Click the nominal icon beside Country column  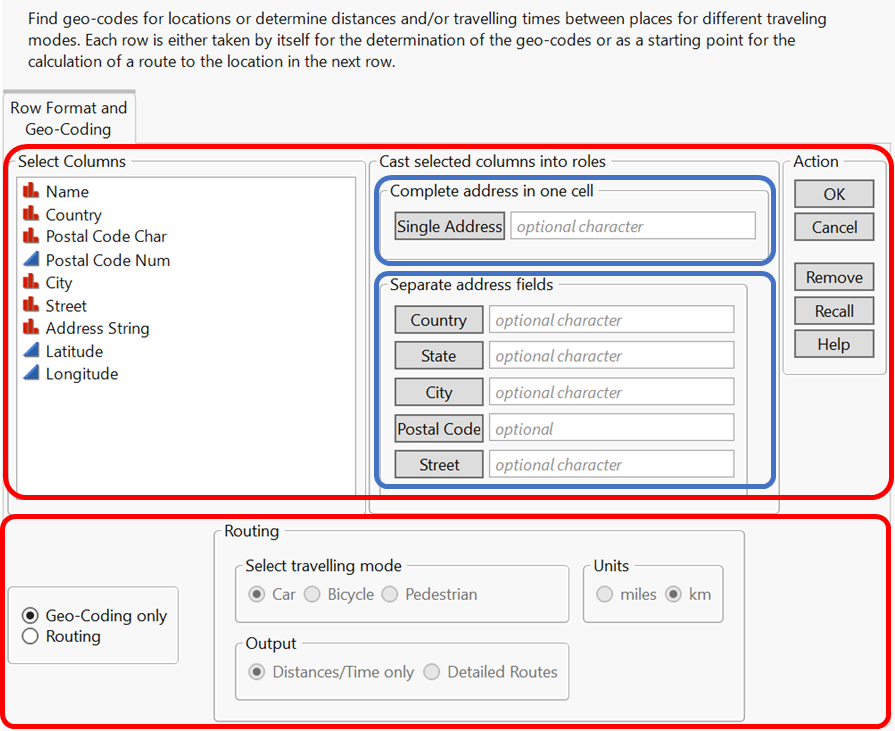[x=31, y=214]
